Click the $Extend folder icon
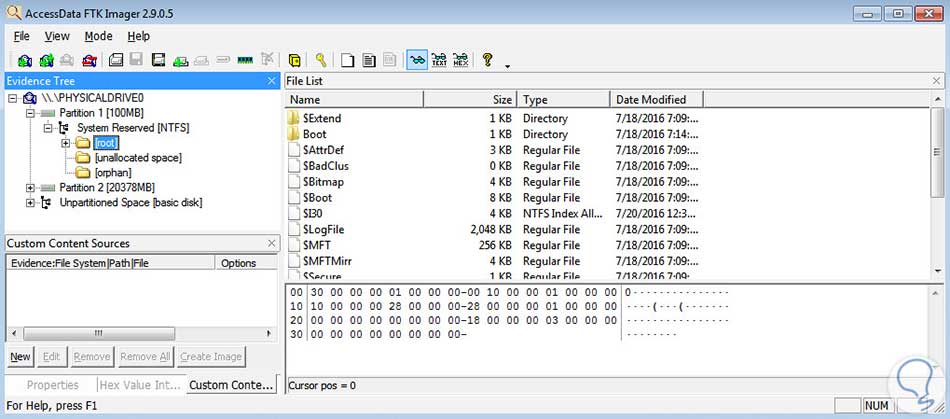 point(294,119)
